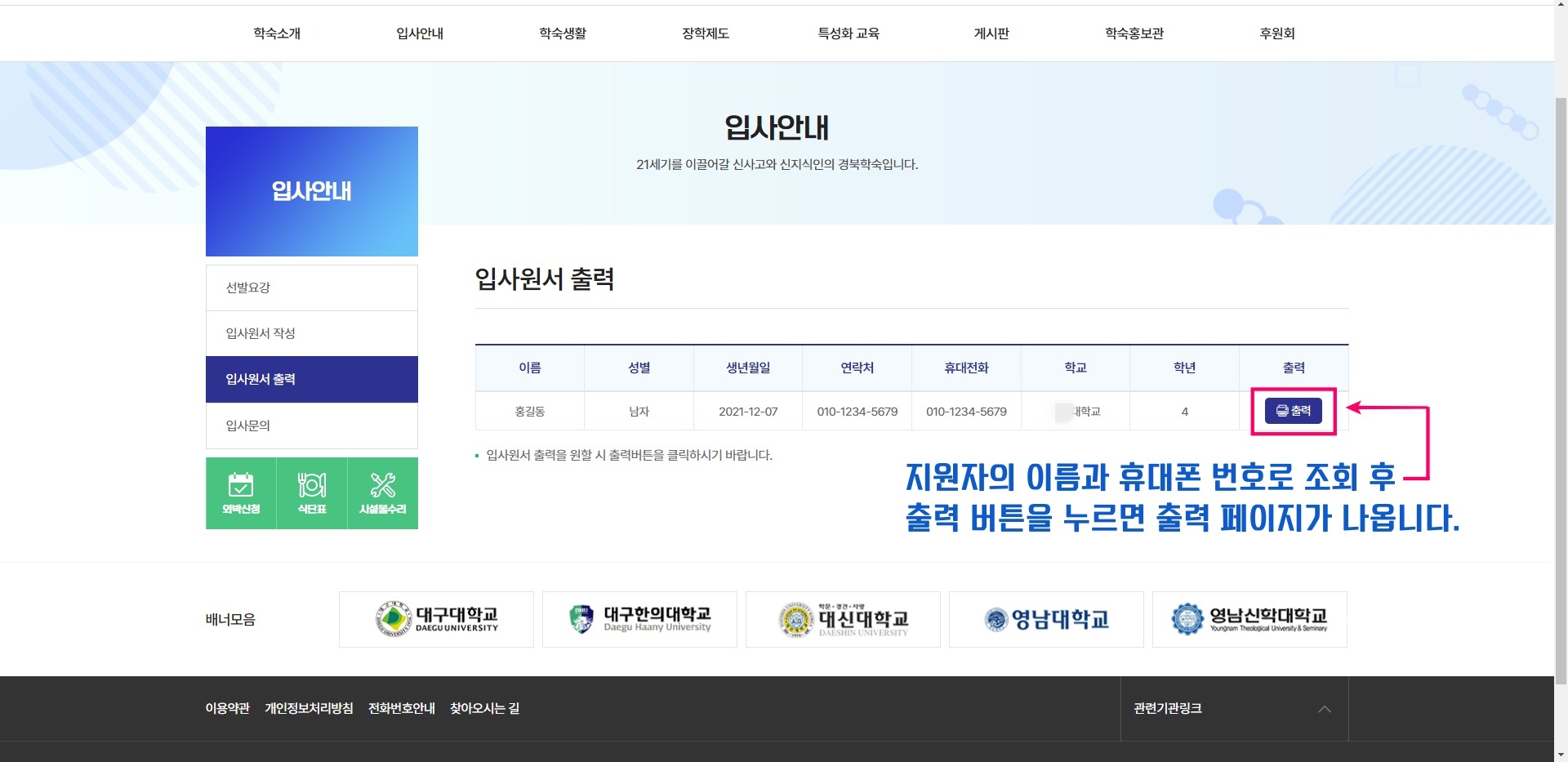This screenshot has width=1568, height=762.
Task: Go to 선발요강 in the sidebar
Action: coord(311,287)
